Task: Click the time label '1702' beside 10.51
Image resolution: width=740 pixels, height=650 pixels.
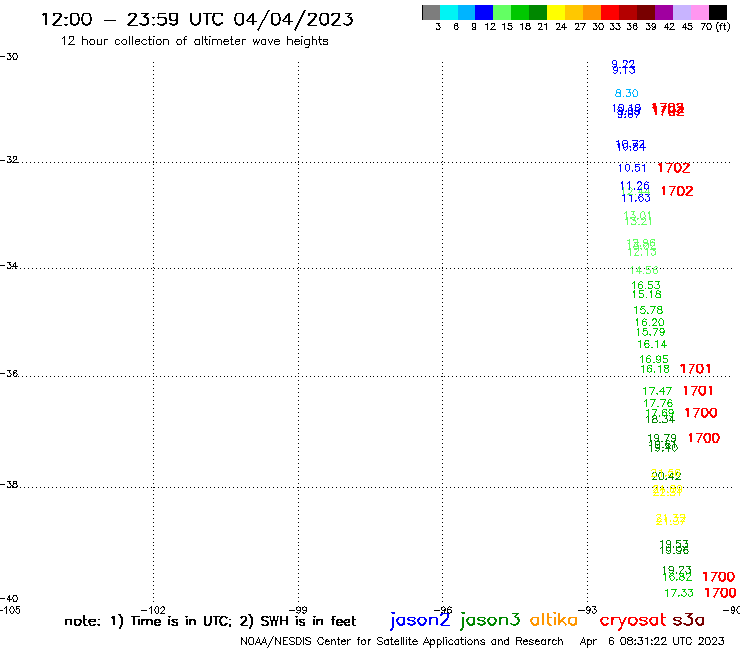Action: (x=674, y=168)
